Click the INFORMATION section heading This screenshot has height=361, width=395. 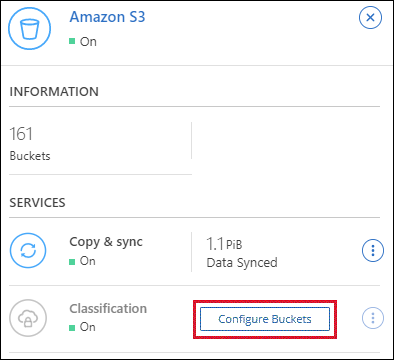coord(54,92)
